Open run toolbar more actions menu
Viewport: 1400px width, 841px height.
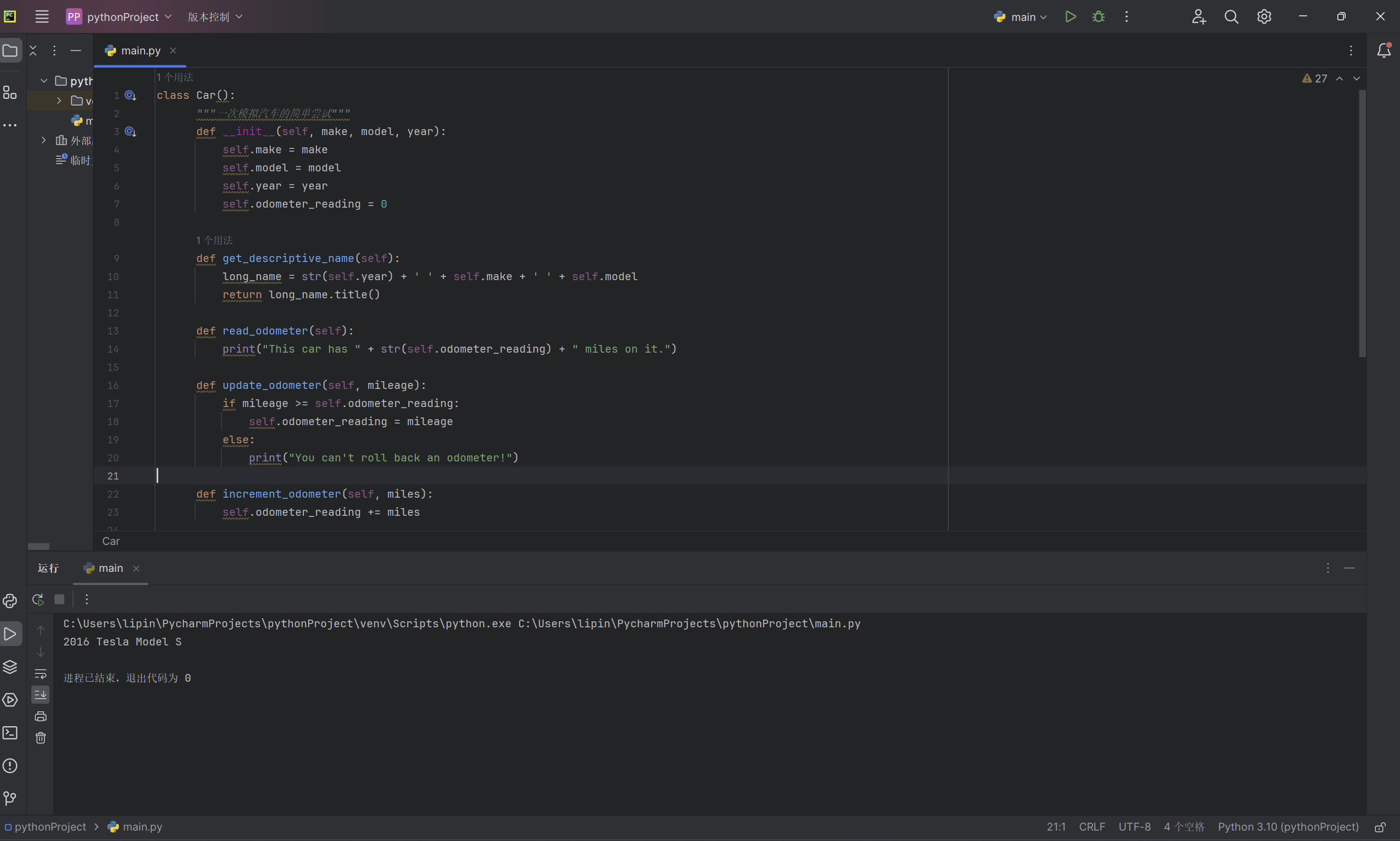coord(87,599)
